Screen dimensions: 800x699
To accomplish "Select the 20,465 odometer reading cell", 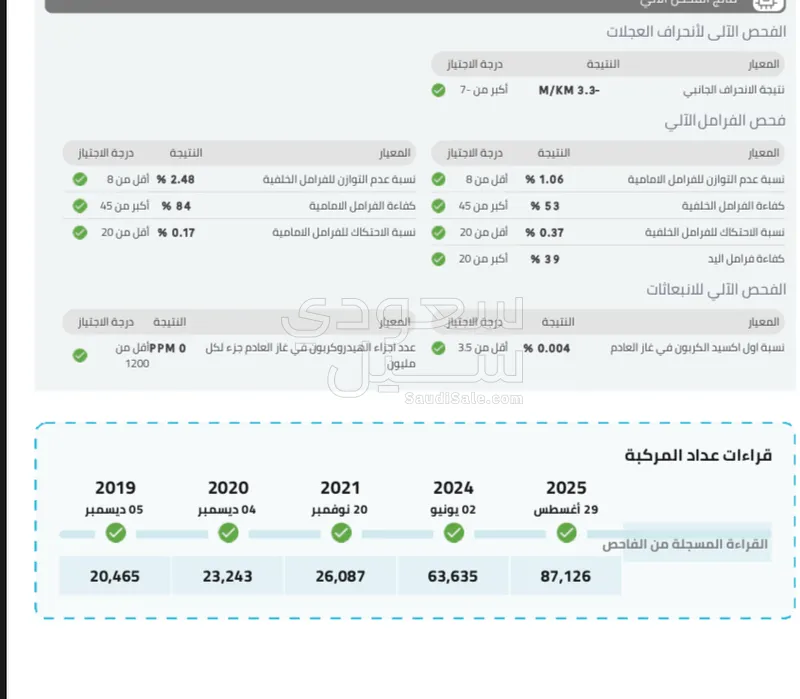I will tap(114, 577).
